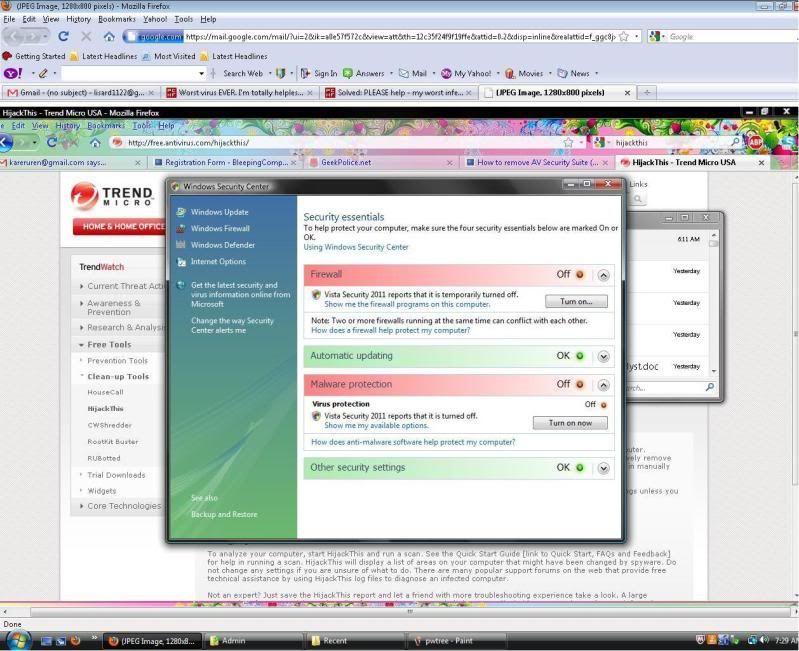Switch to Worst virus EVER tab
This screenshot has height=651, width=799.
239,93
